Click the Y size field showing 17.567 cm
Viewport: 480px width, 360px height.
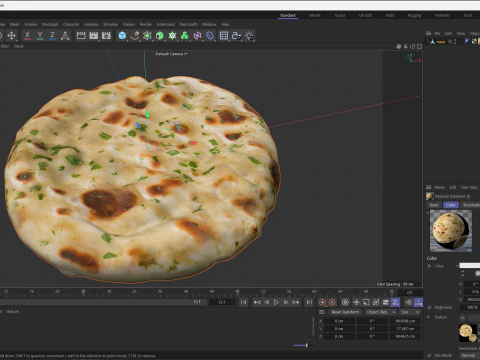coord(405,329)
